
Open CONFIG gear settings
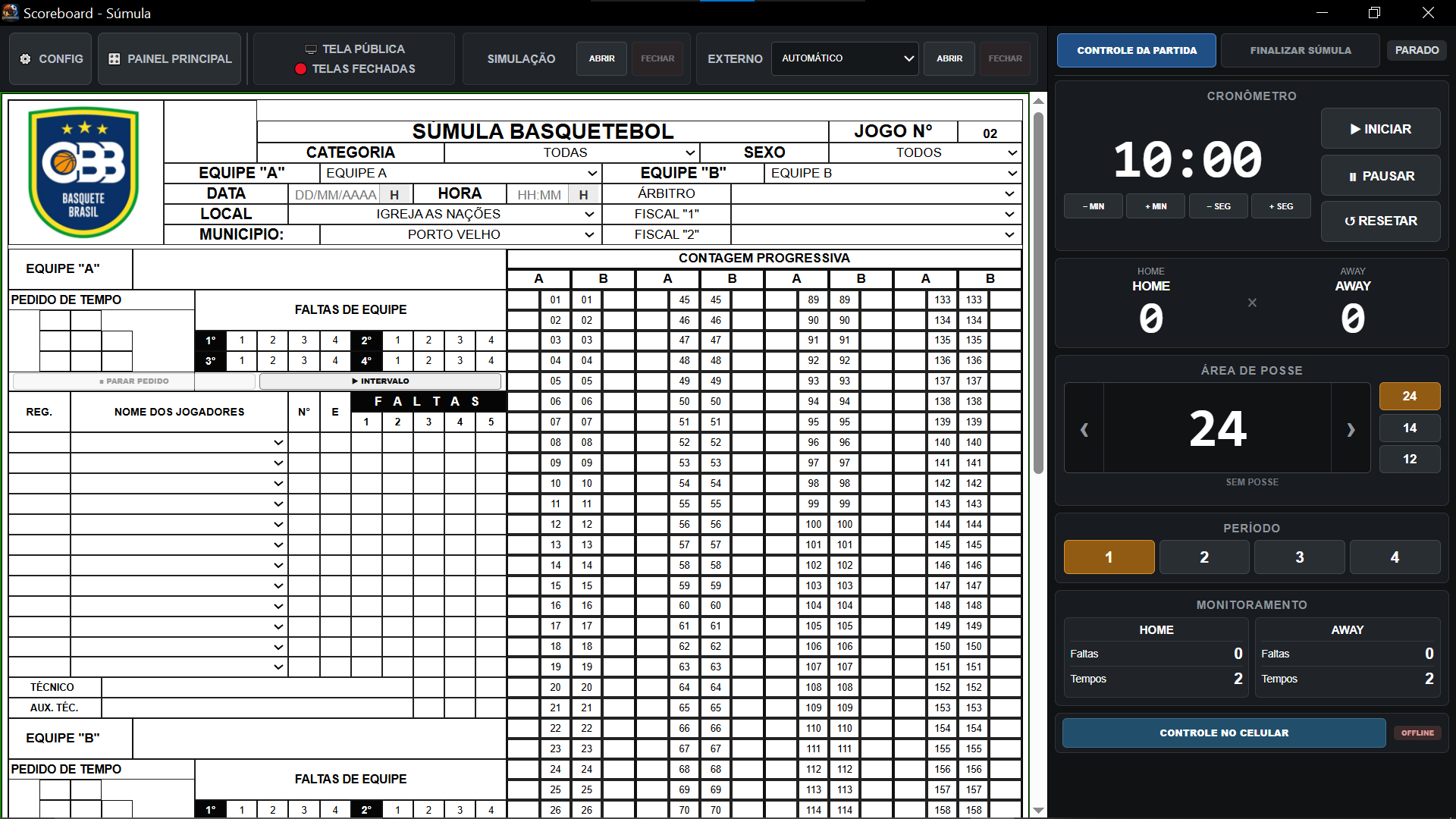tap(51, 58)
